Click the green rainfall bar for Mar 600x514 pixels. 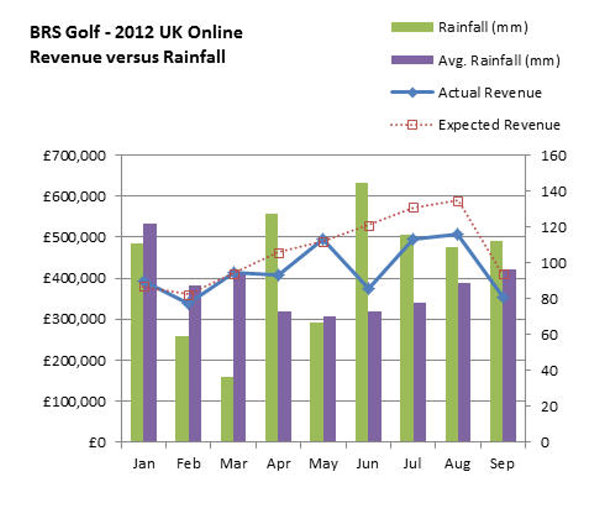click(226, 409)
